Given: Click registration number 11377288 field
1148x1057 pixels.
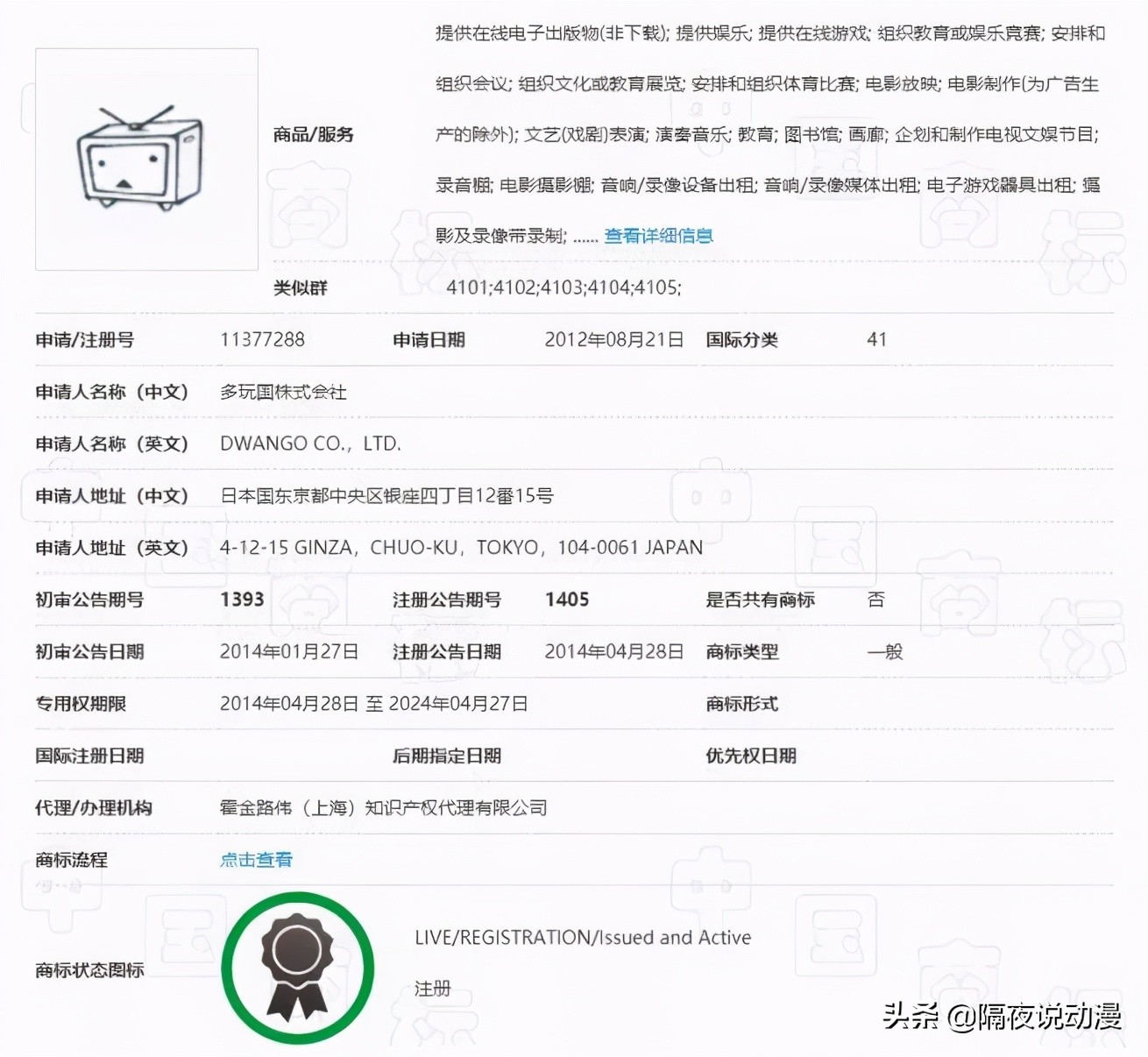Looking at the screenshot, I should (262, 340).
